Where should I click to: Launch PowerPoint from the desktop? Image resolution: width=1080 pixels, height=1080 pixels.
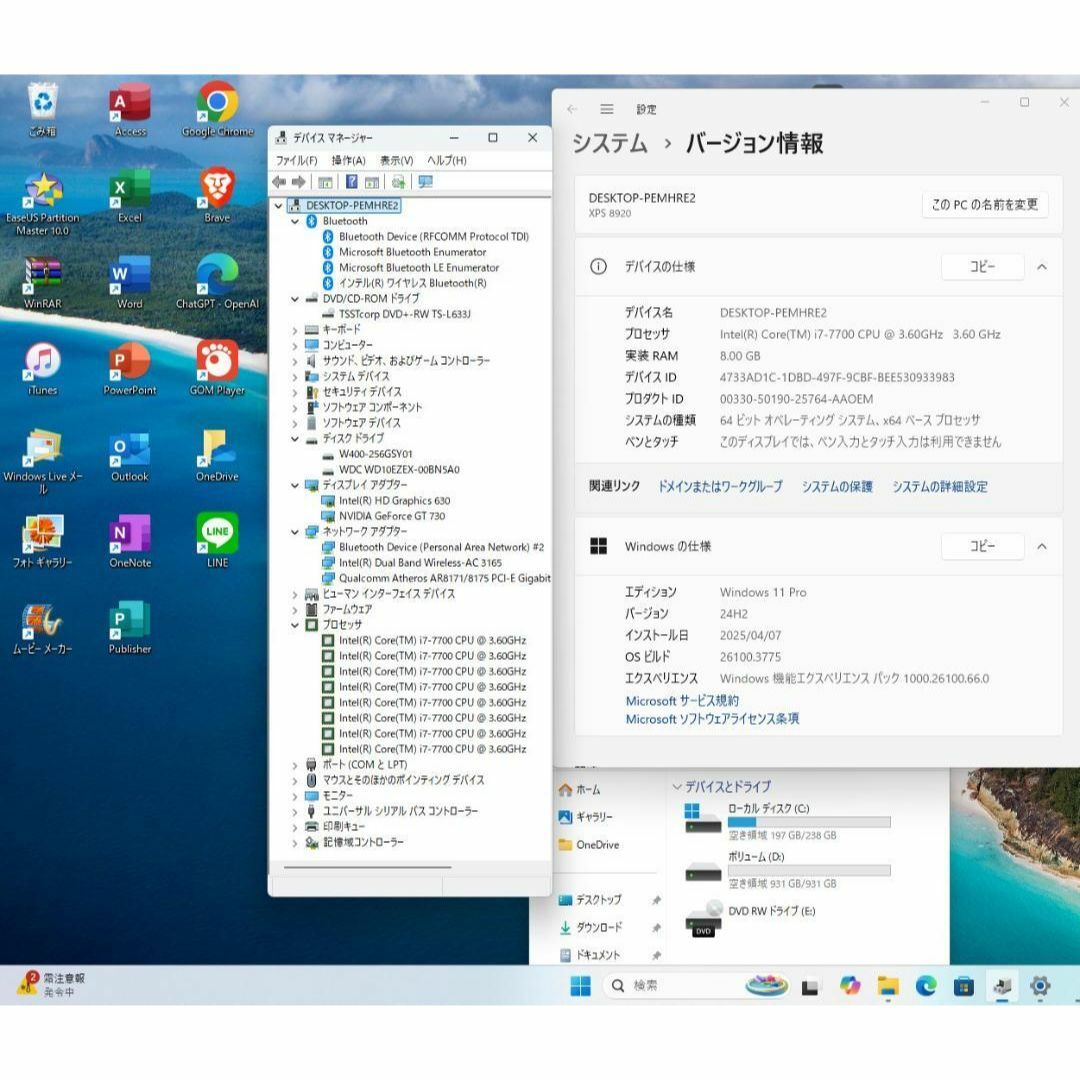point(129,368)
